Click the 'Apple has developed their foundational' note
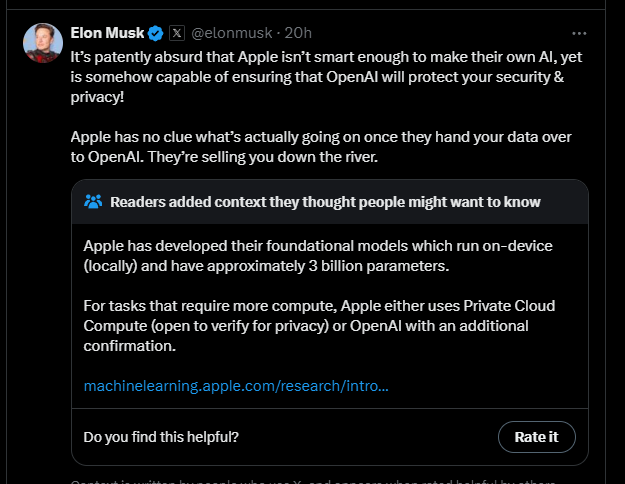The width and height of the screenshot is (625, 484). pyautogui.click(x=318, y=256)
